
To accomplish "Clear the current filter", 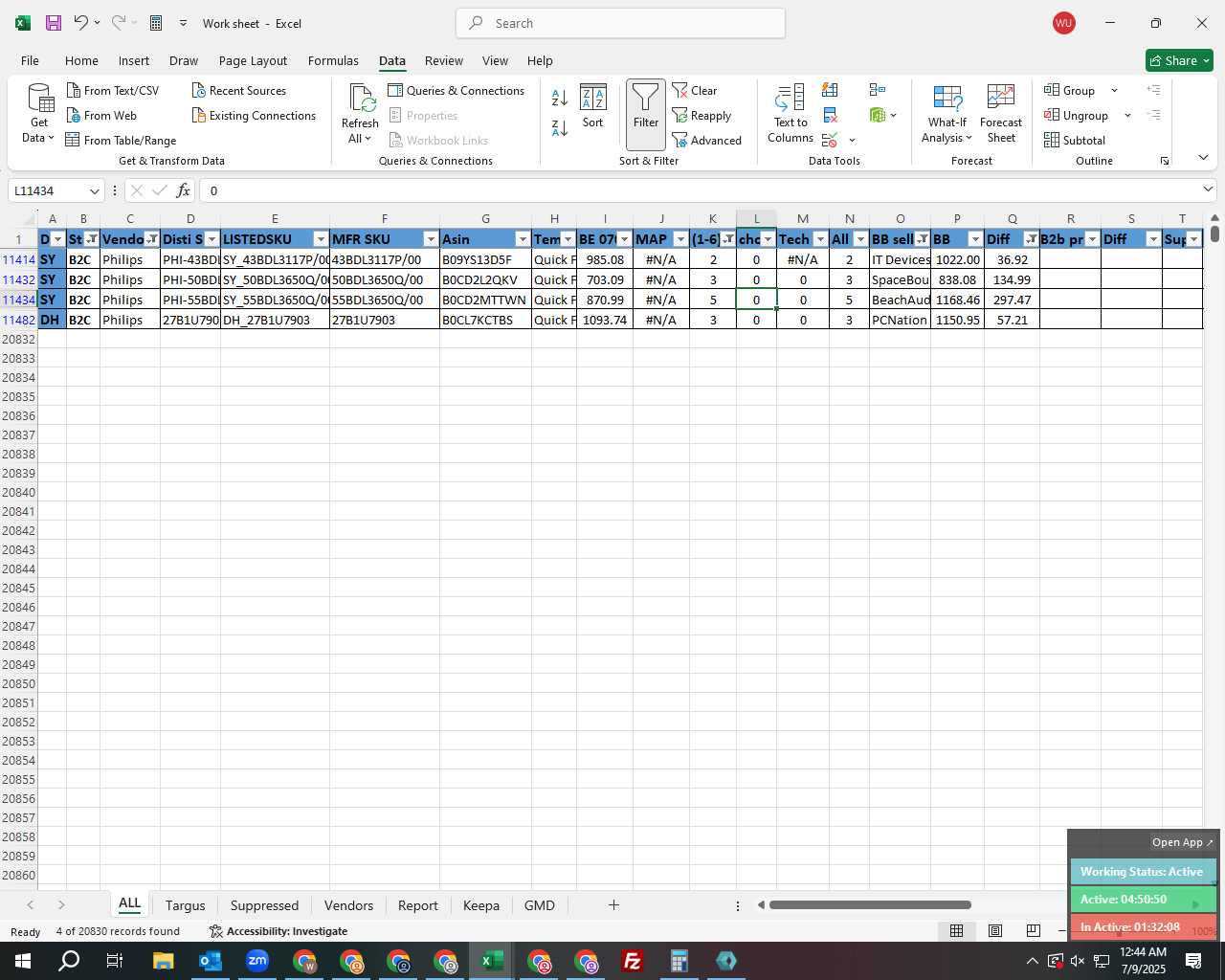I will pos(695,90).
